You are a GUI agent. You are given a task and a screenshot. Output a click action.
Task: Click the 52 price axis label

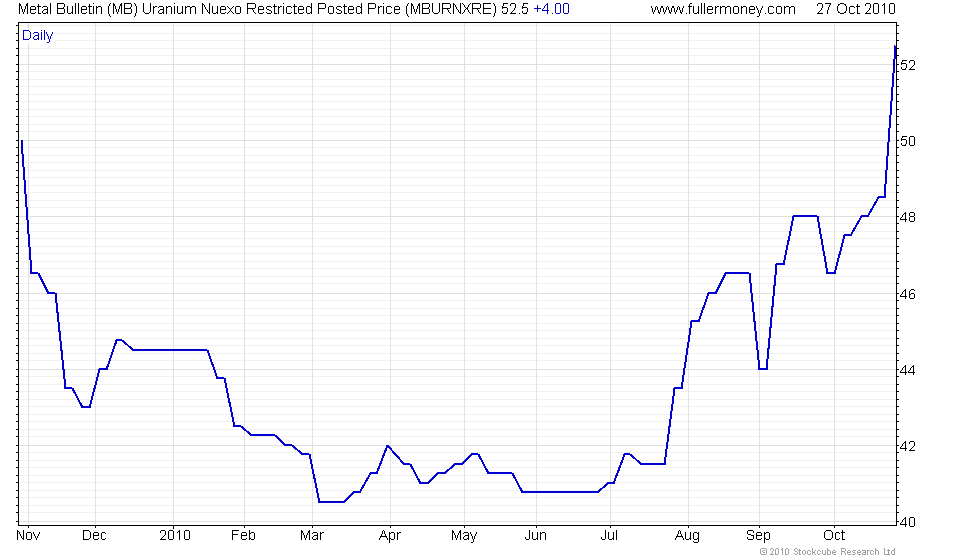(x=908, y=65)
